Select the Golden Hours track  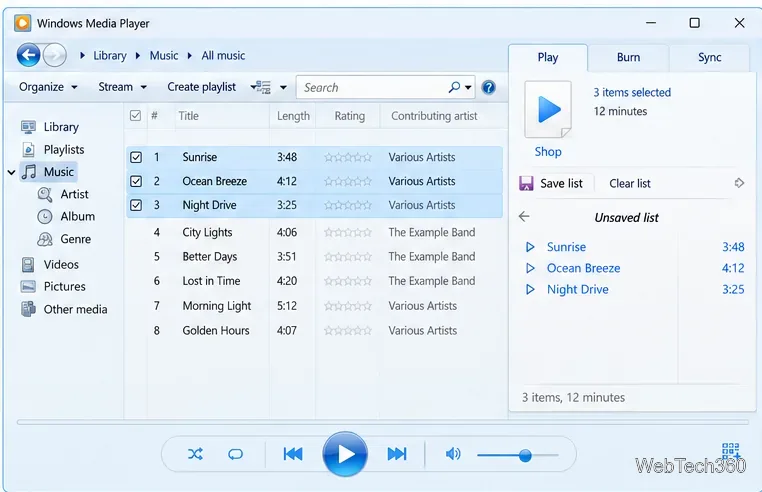tap(314, 331)
